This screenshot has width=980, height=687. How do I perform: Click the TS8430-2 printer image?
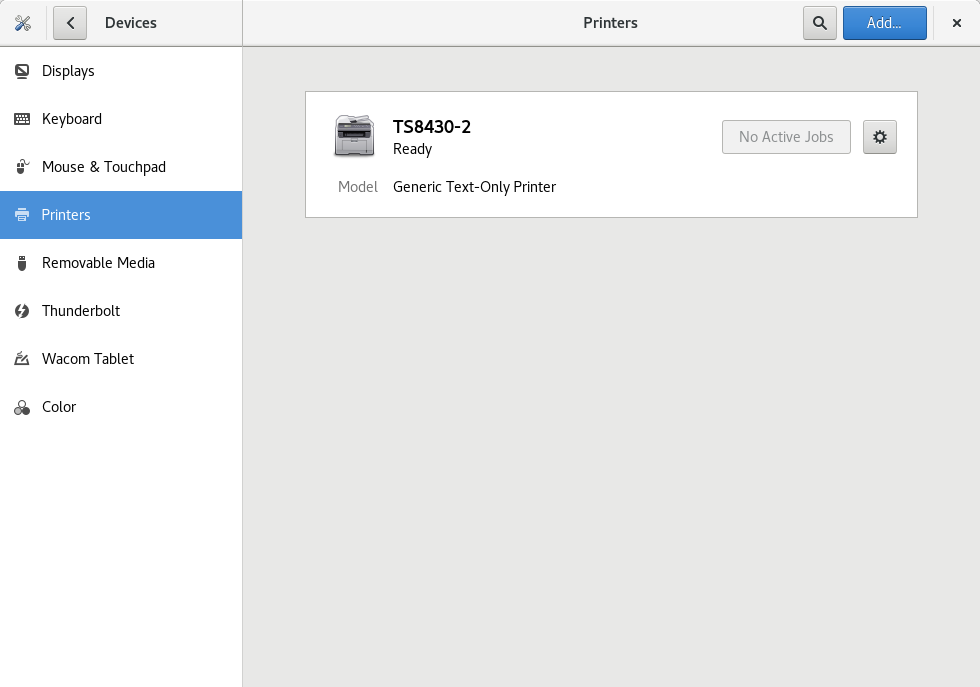tap(354, 136)
